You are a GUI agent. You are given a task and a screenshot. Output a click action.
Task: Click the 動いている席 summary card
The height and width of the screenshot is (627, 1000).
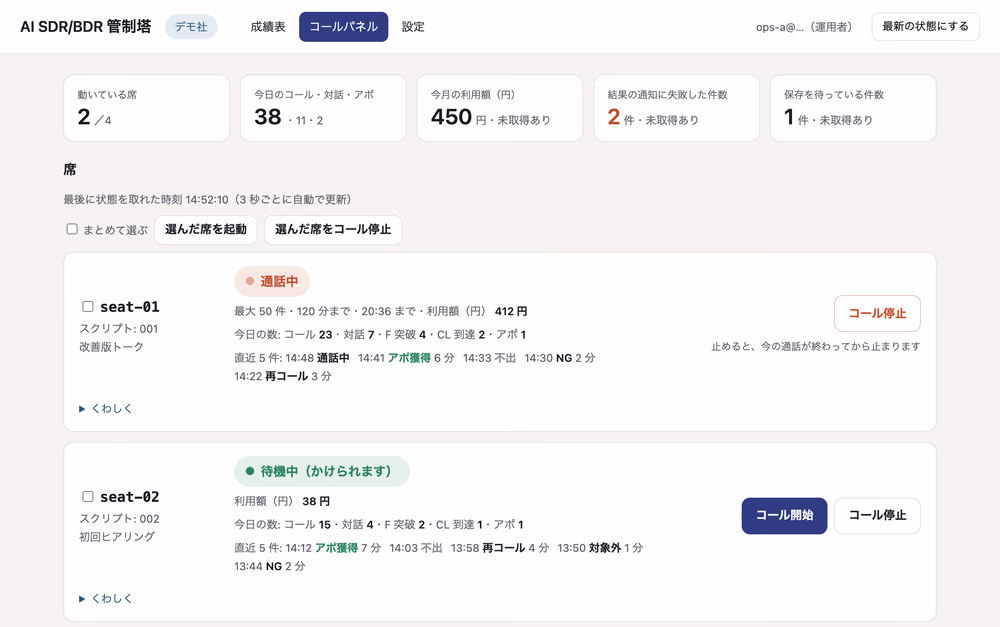147,108
